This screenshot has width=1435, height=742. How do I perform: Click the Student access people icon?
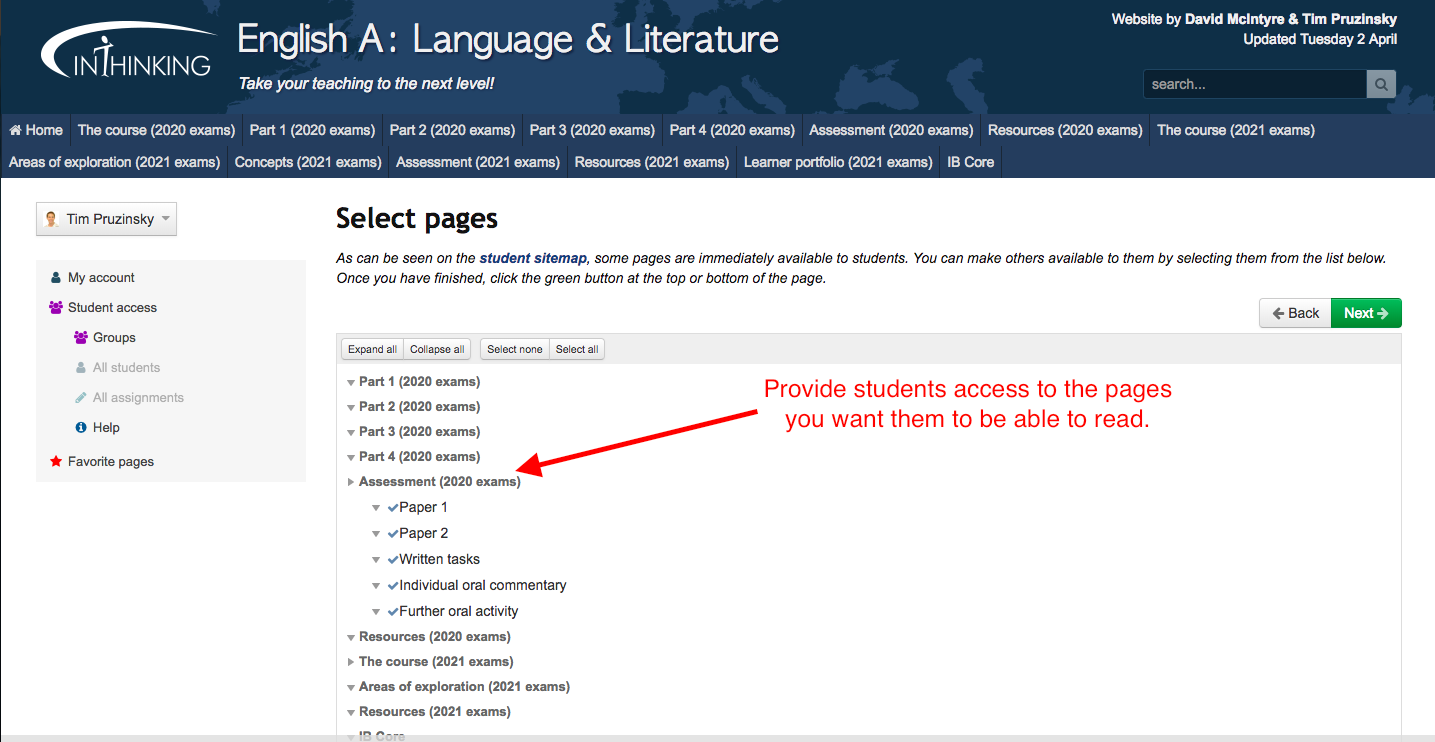pyautogui.click(x=56, y=308)
